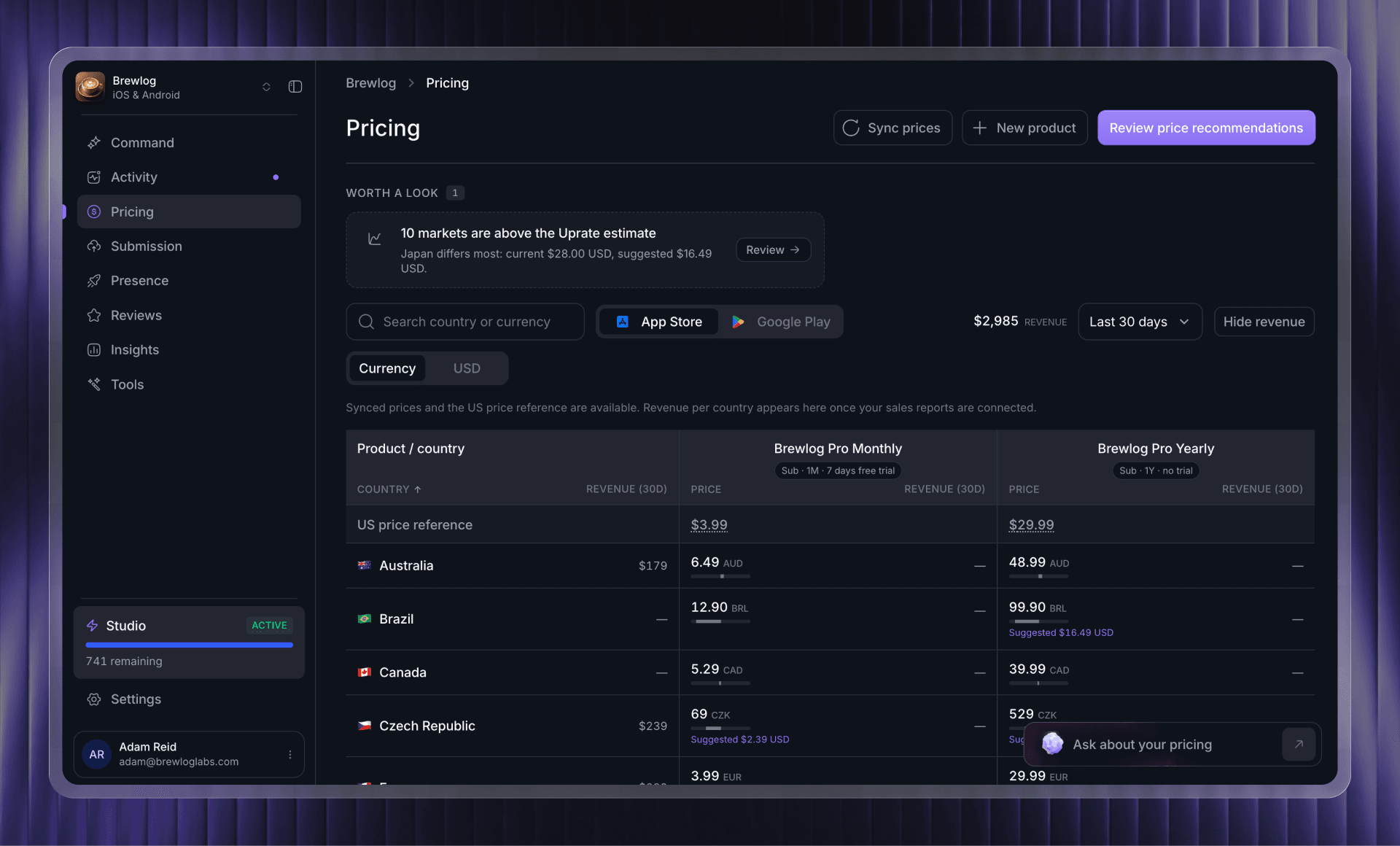This screenshot has height=846, width=1400.
Task: Open Review price recommendations
Action: (x=1206, y=128)
